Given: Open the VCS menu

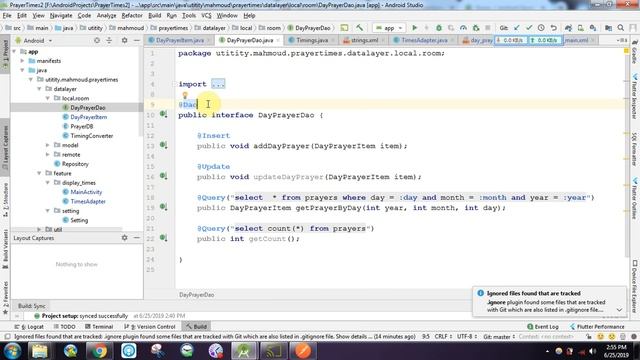Looking at the screenshot, I should pyautogui.click(x=206, y=16).
